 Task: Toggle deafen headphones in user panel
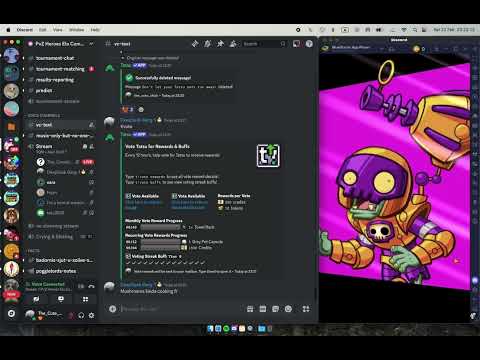coord(81,315)
